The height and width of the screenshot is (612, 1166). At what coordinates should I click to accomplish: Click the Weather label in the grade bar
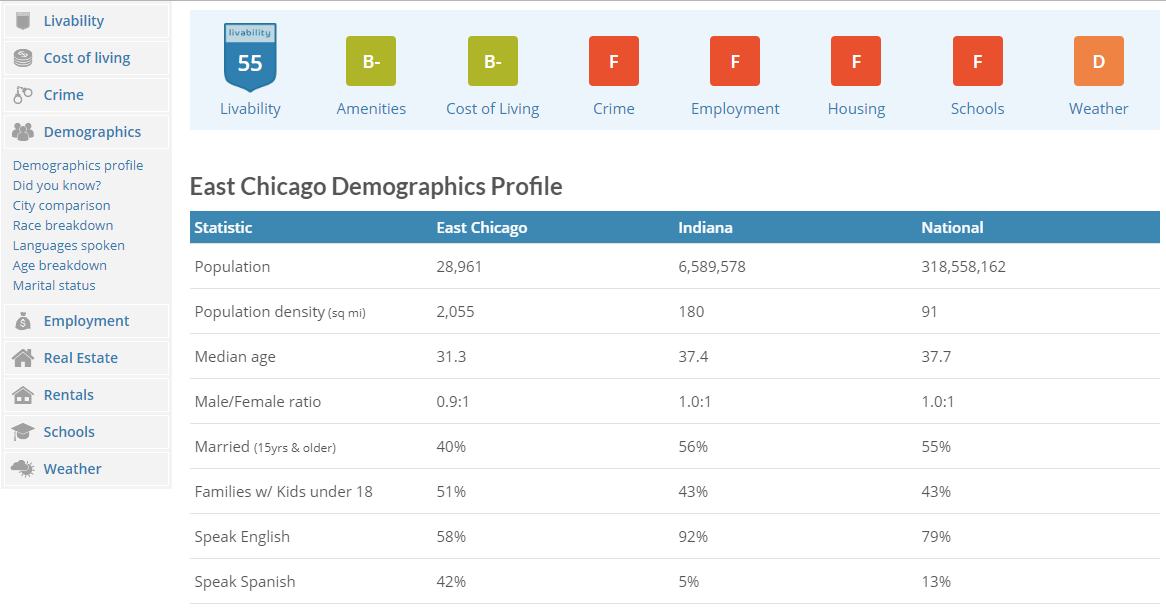pos(1098,109)
